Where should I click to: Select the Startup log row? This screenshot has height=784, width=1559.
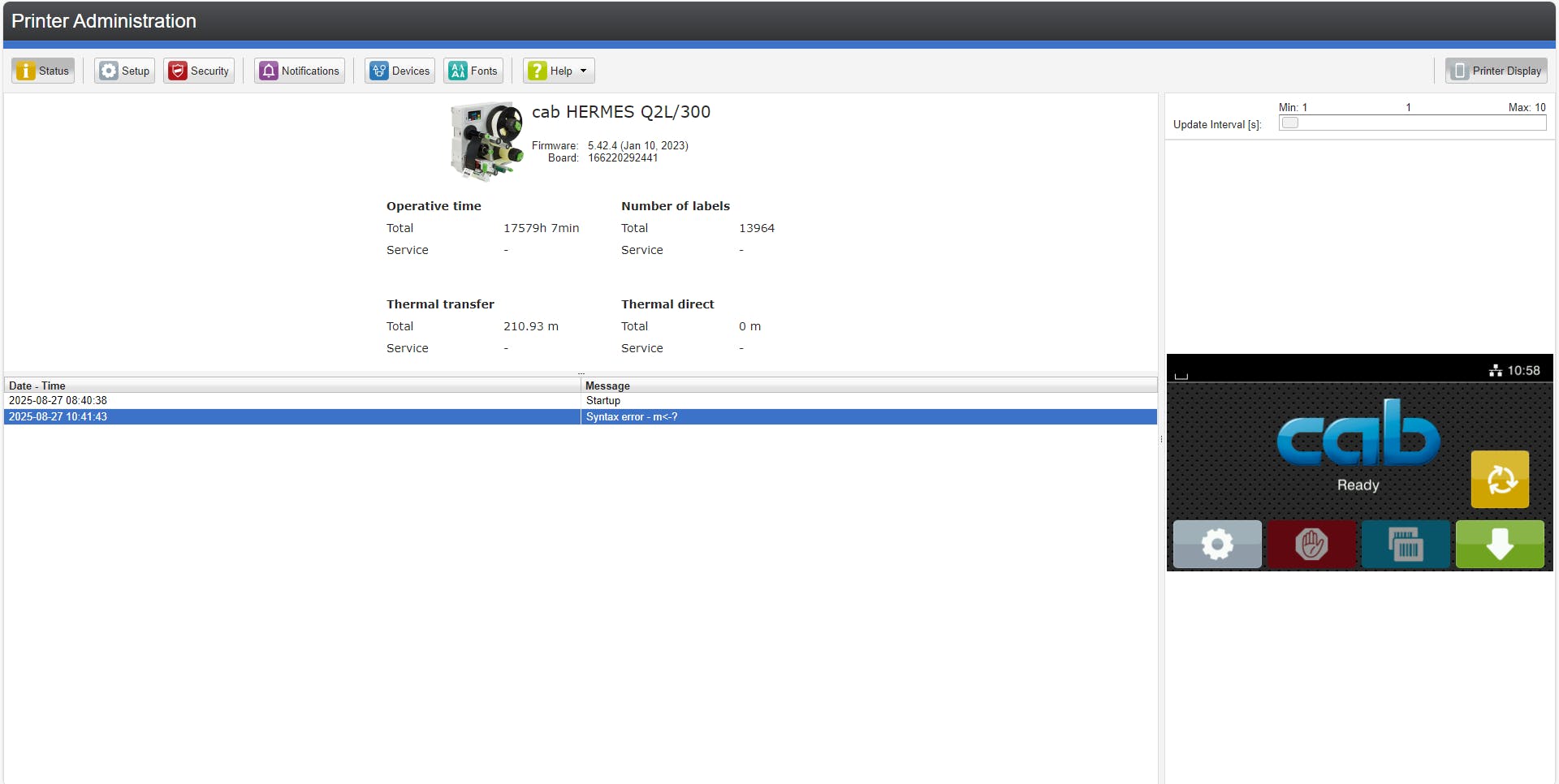click(581, 401)
